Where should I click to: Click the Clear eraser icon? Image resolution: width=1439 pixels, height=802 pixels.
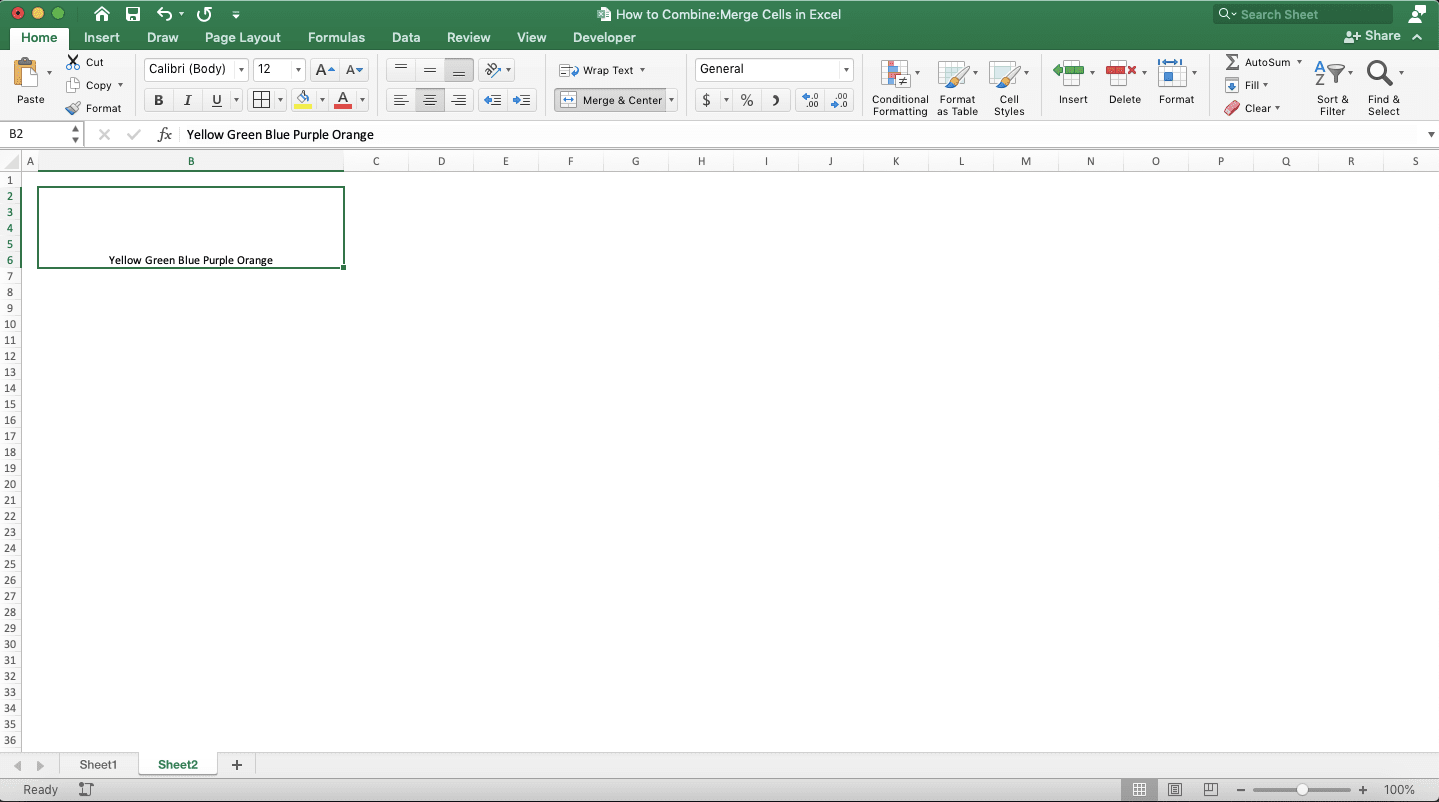coord(1232,108)
